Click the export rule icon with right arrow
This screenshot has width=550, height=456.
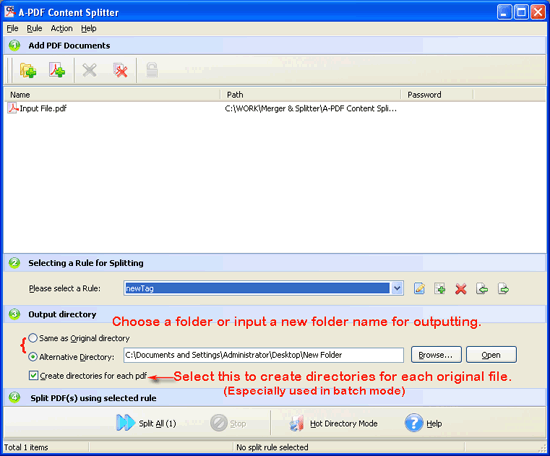coord(503,289)
